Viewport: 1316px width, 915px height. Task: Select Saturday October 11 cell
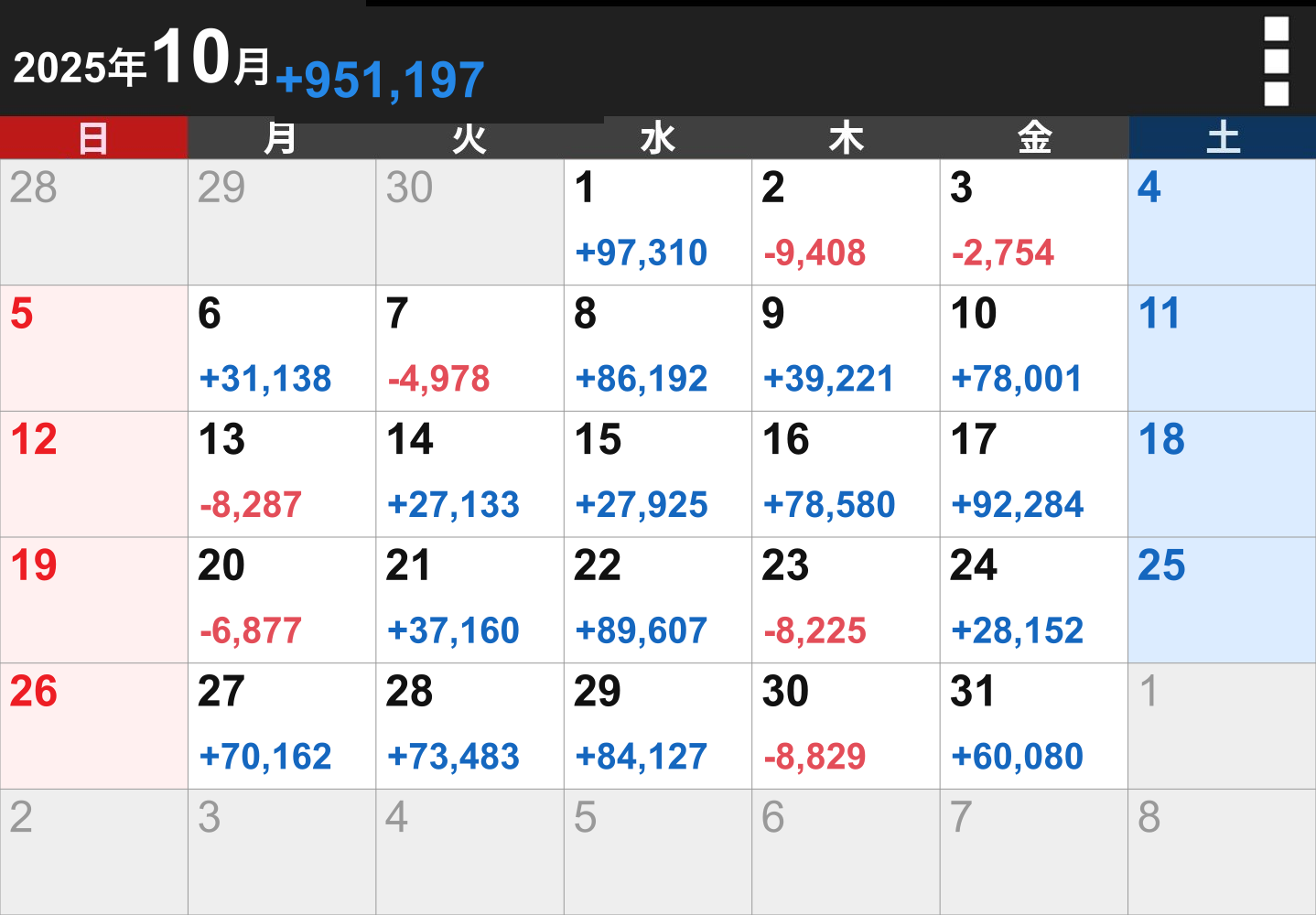[1223, 349]
